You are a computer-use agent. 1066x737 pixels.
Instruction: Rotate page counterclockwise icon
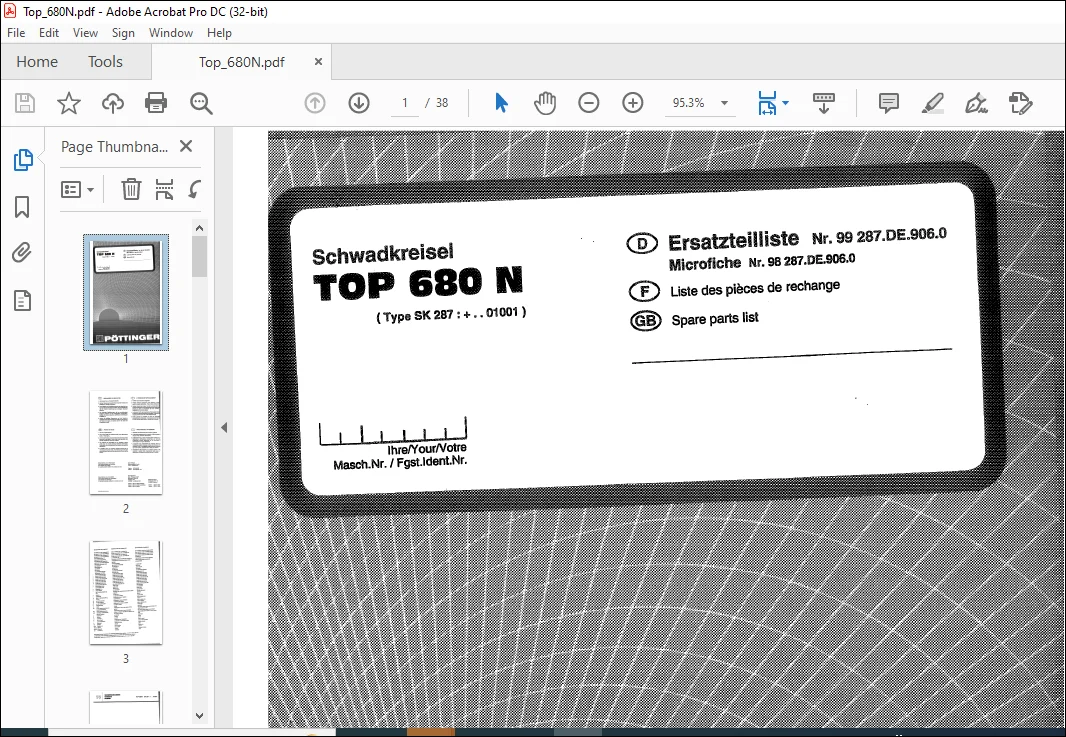(x=194, y=189)
